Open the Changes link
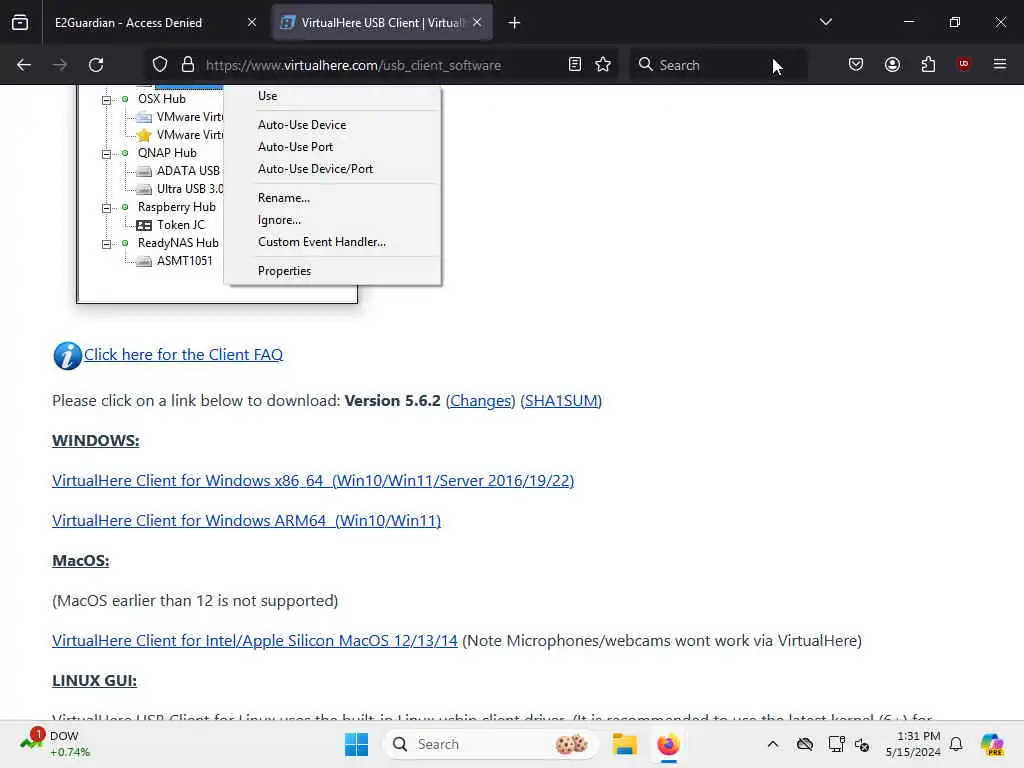The height and width of the screenshot is (768, 1024). [x=481, y=401]
